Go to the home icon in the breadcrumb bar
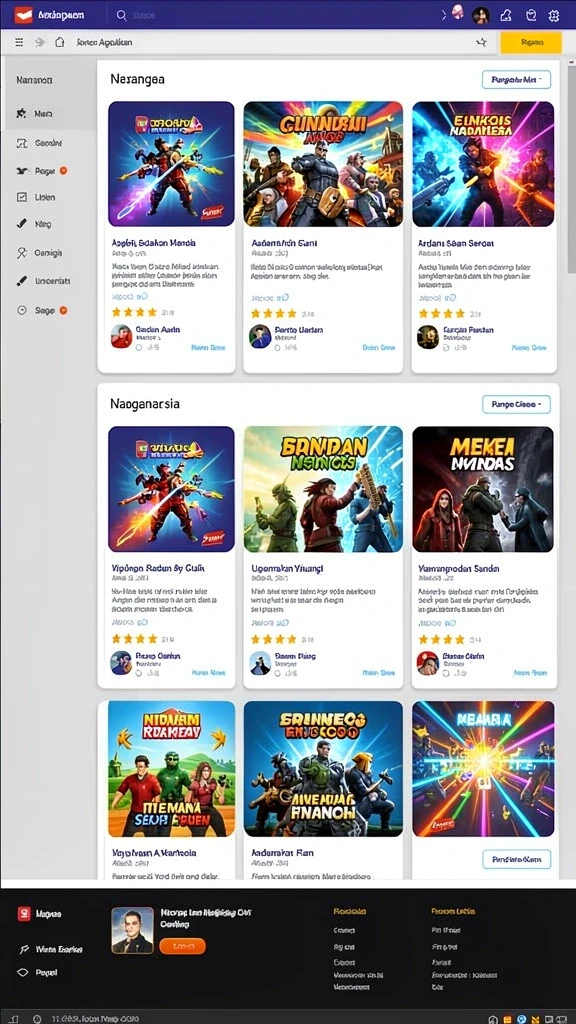Image resolution: width=576 pixels, height=1024 pixels. click(x=59, y=42)
